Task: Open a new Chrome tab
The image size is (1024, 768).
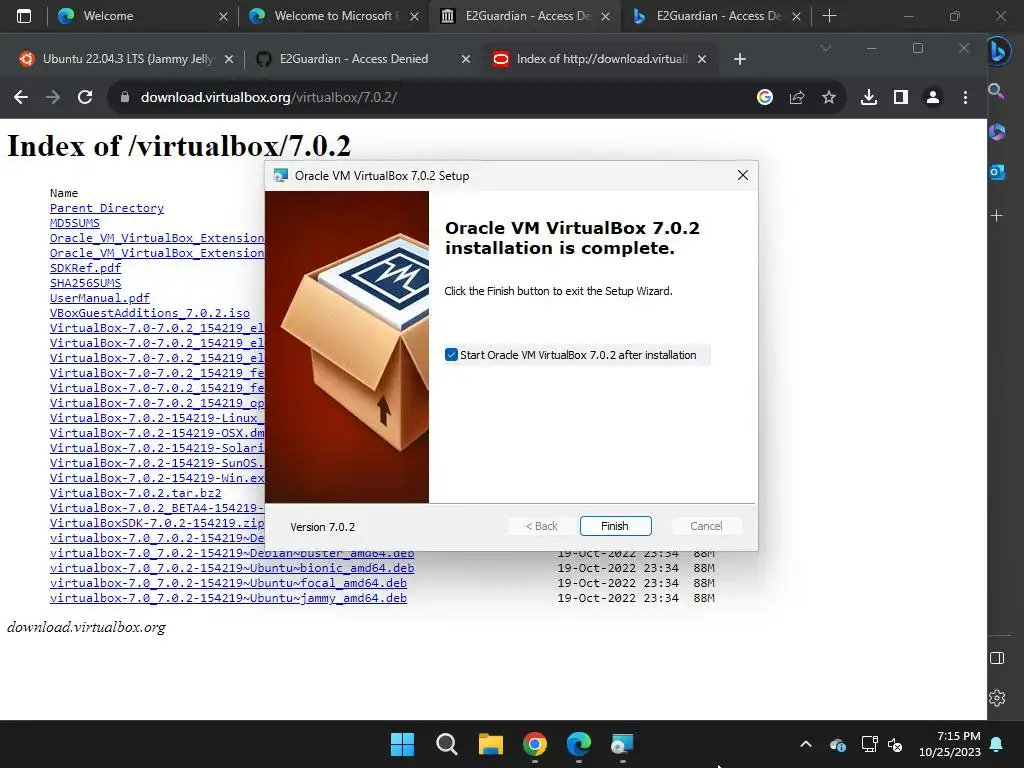Action: point(740,59)
